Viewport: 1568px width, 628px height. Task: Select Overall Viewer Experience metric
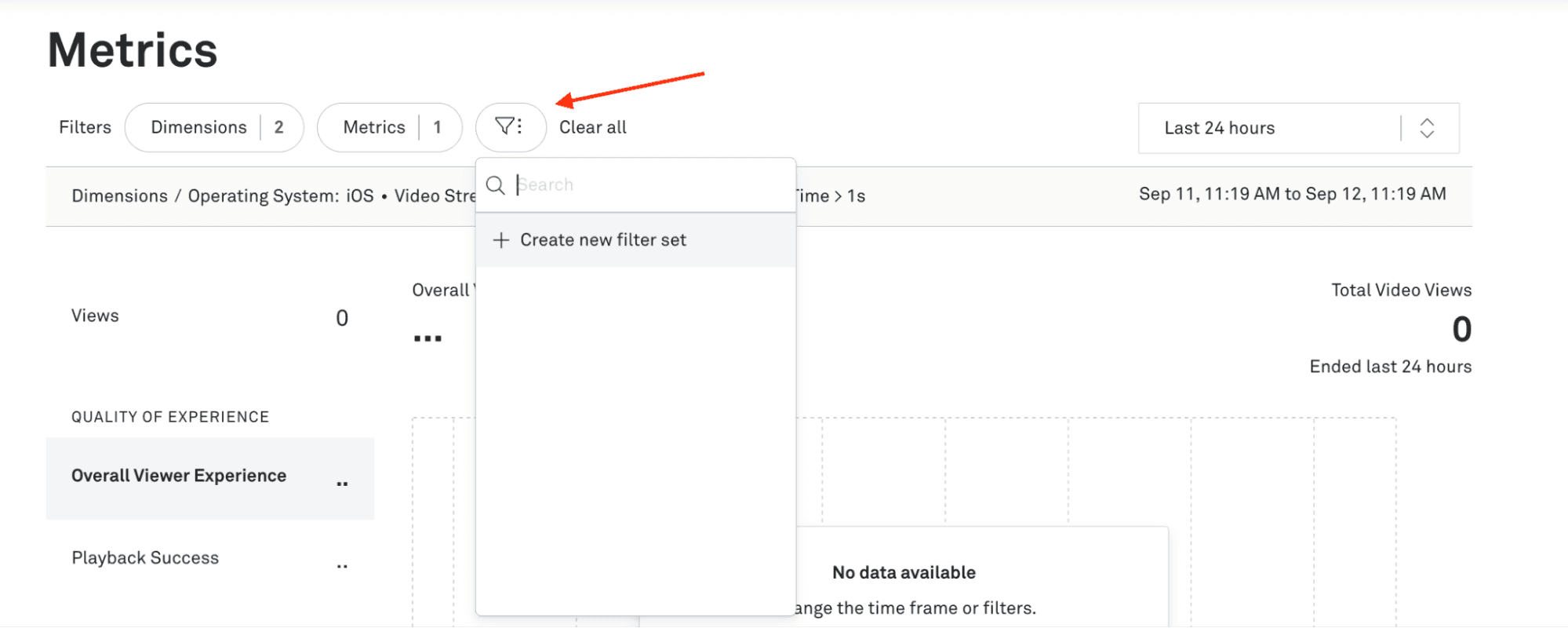[x=179, y=476]
